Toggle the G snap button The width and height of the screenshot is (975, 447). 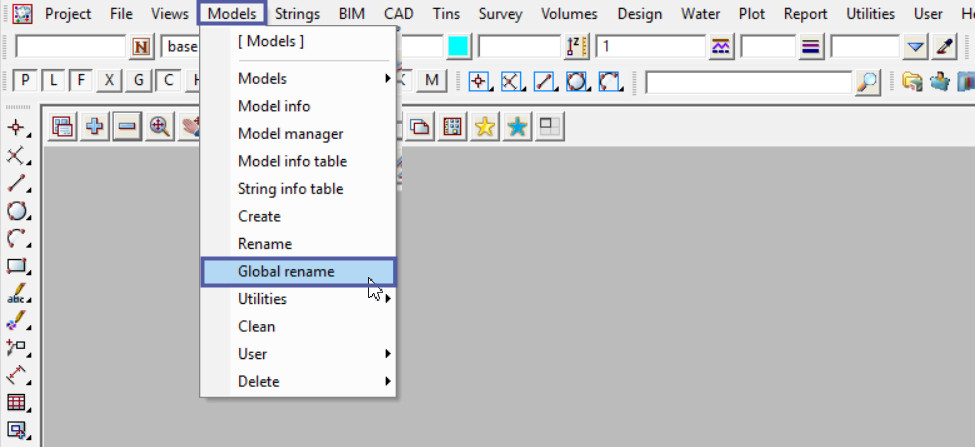140,81
